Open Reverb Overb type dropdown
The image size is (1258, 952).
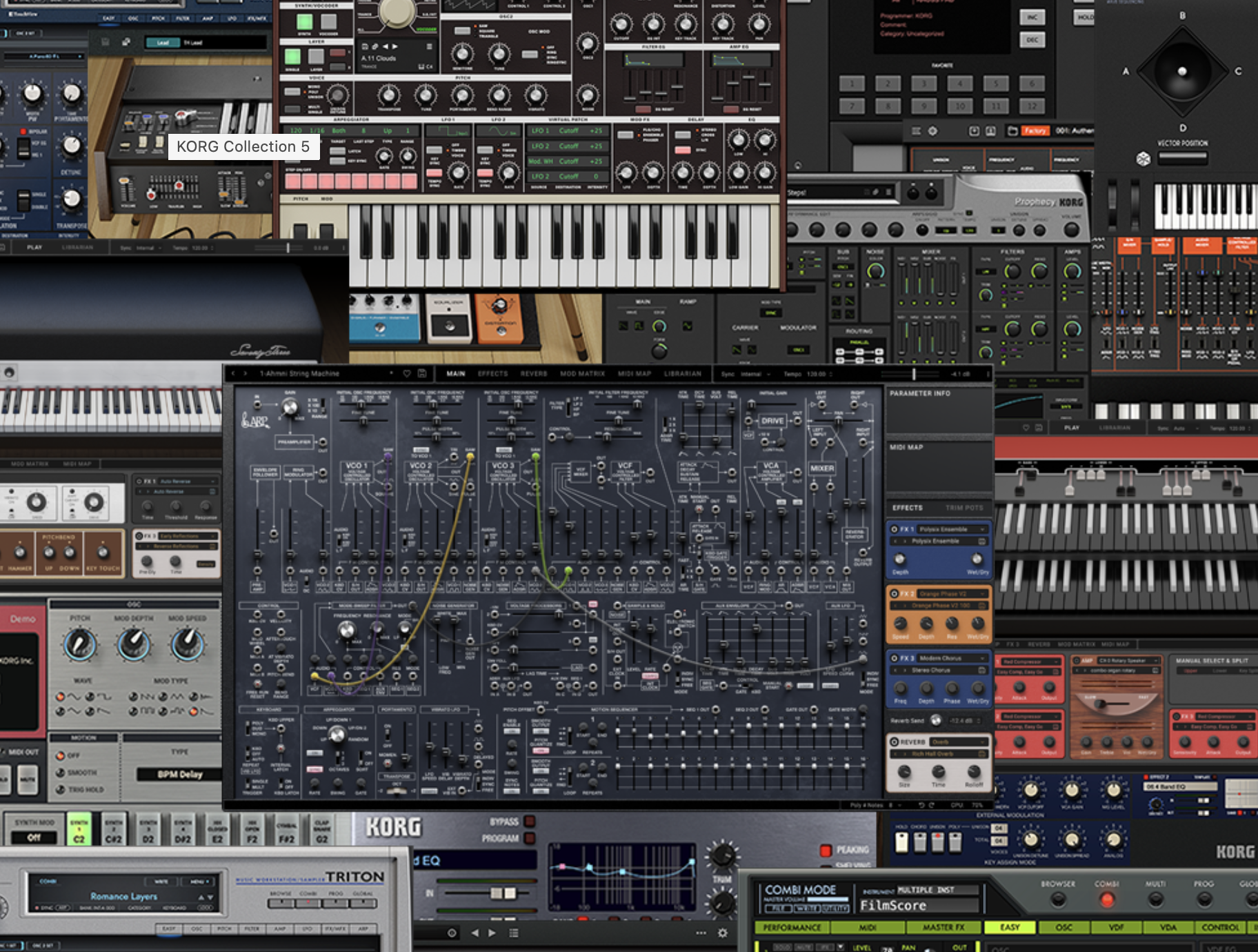tap(959, 742)
